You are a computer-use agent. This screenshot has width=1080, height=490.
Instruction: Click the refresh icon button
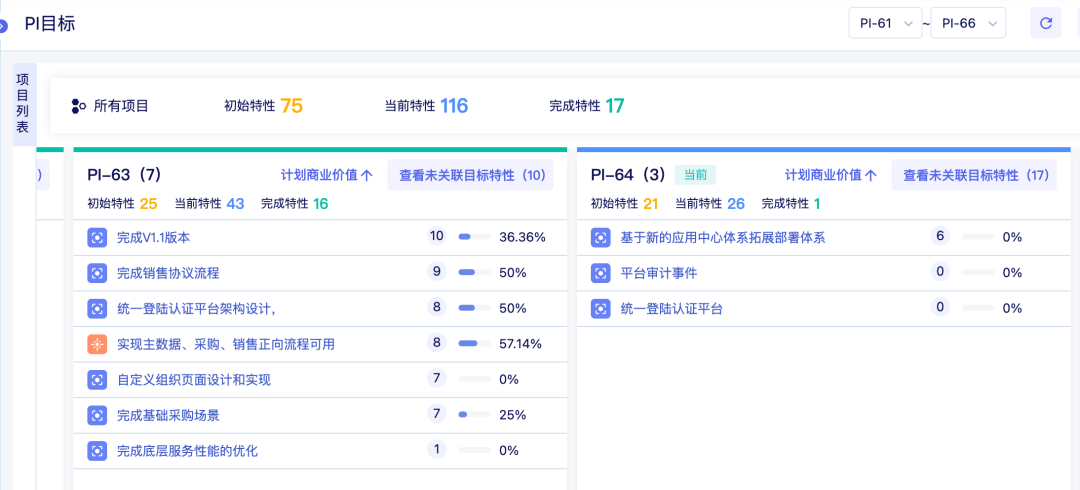pyautogui.click(x=1045, y=23)
